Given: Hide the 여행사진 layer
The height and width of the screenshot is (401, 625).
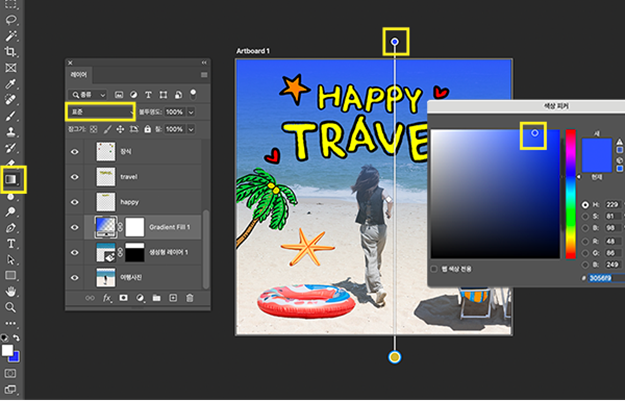Looking at the screenshot, I should pos(75,277).
